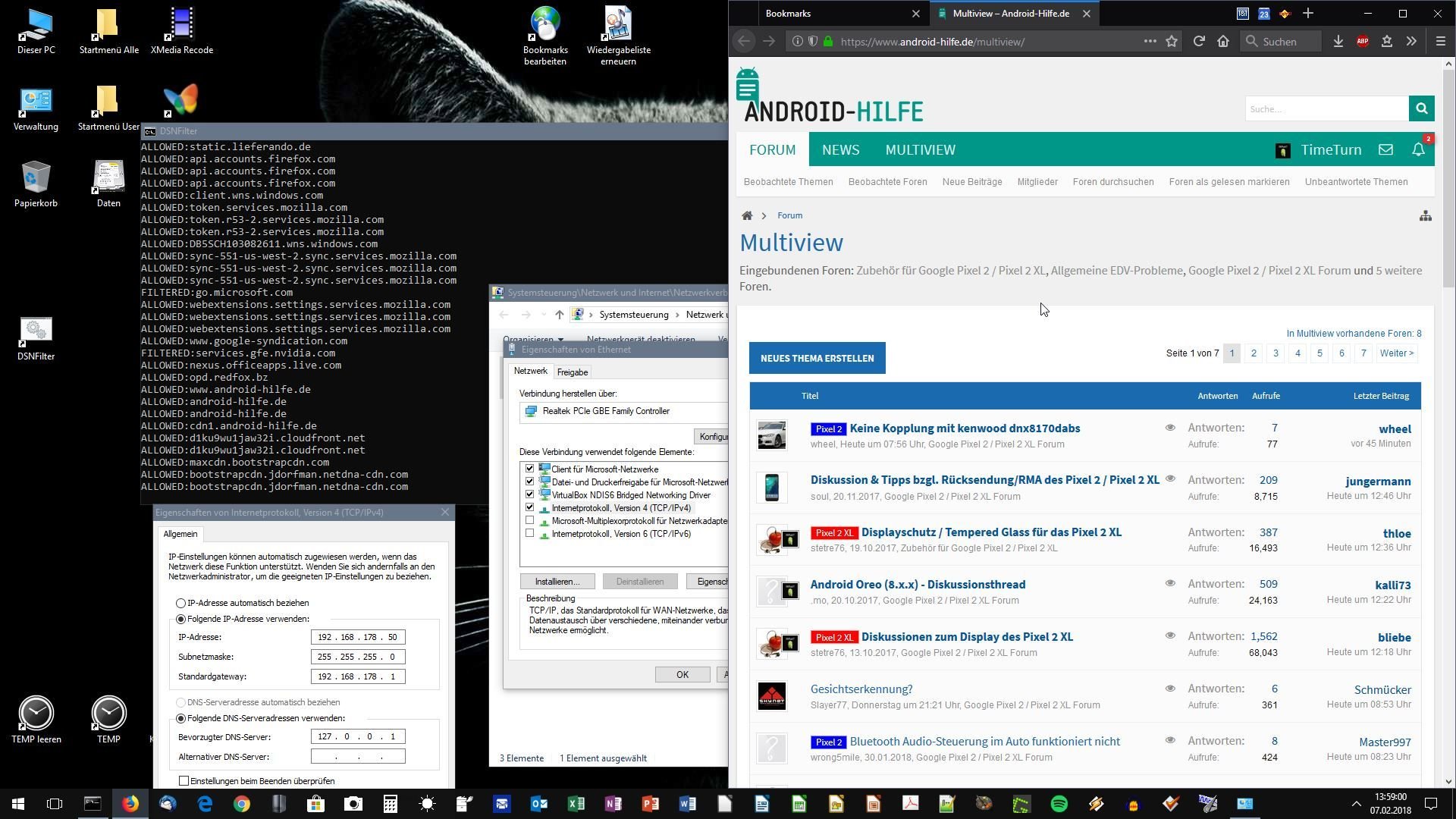Click Bevorzugter DNS-Server address field
Screen dimensions: 1456x819
click(x=358, y=736)
